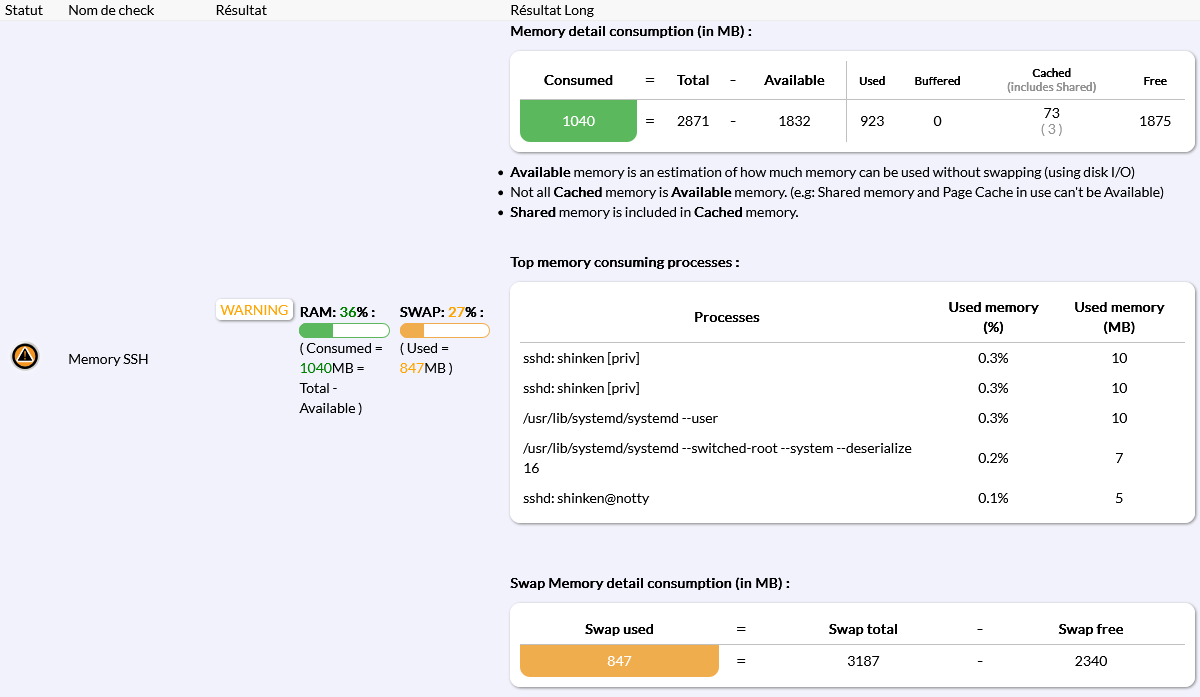The image size is (1200, 697).
Task: Click the Memory SSH check name
Action: pyautogui.click(x=108, y=358)
